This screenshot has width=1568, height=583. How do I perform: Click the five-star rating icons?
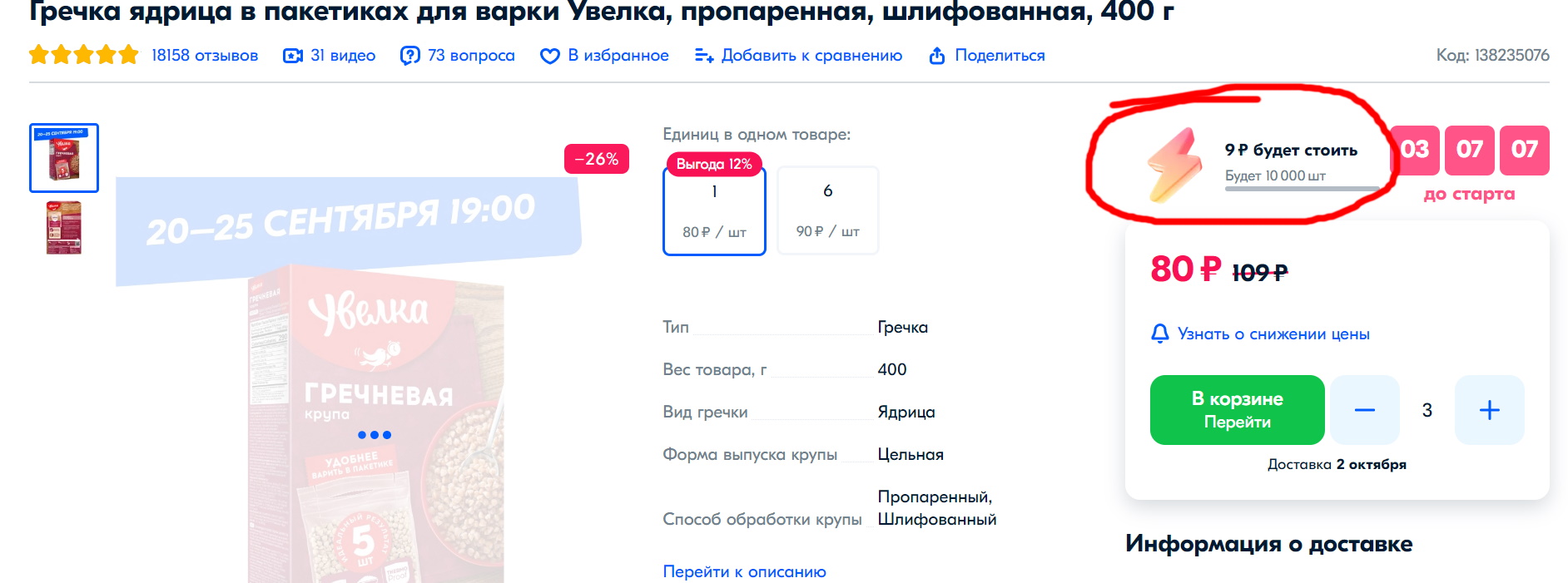click(x=83, y=55)
